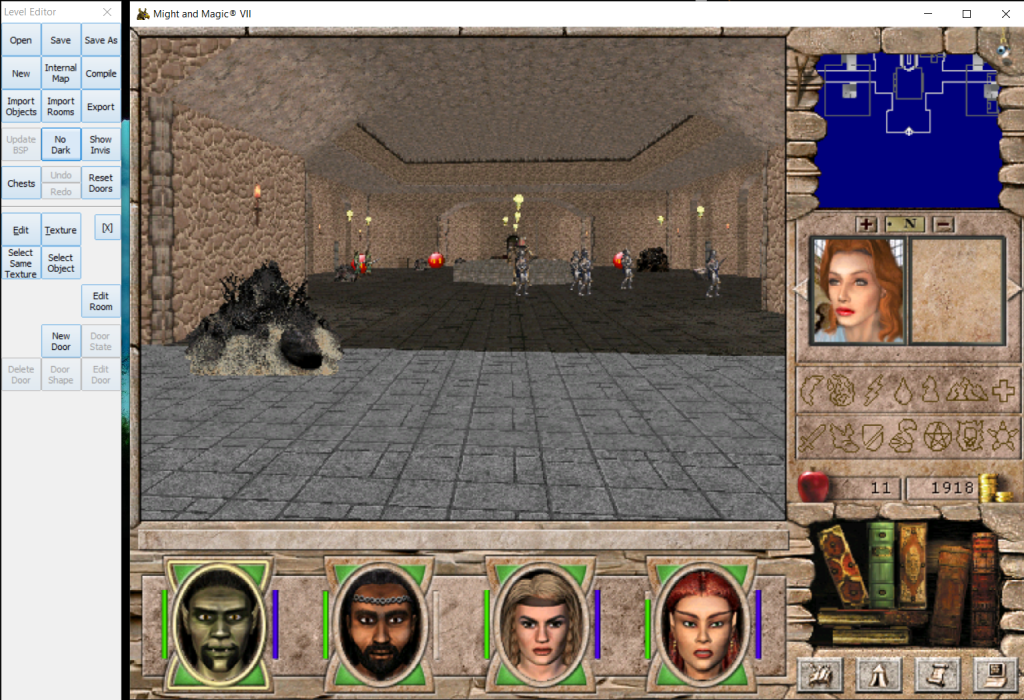Screen dimensions: 1024x700
Task: Switch to Edit mode
Action: 21,230
